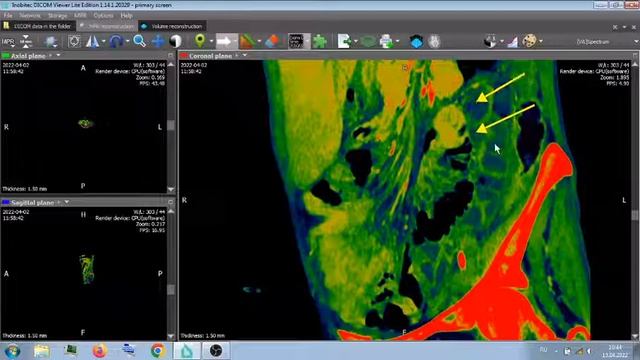Click the green oval disc icon
Image resolution: width=640 pixels, height=360 pixels.
click(x=368, y=41)
